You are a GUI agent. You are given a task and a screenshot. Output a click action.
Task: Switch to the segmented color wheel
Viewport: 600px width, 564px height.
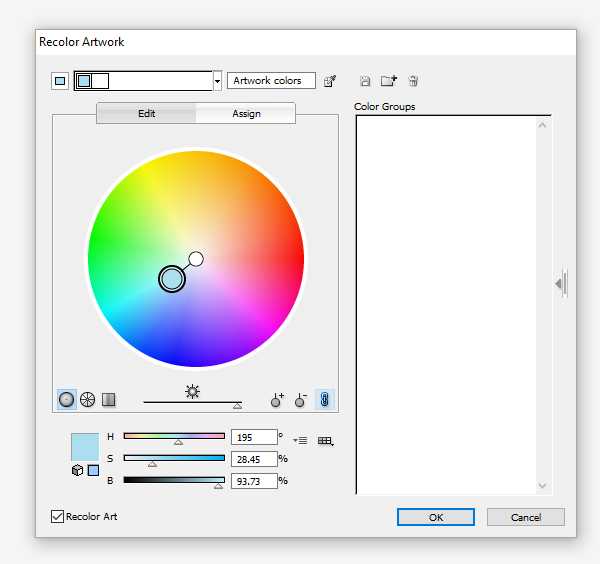pyautogui.click(x=88, y=400)
